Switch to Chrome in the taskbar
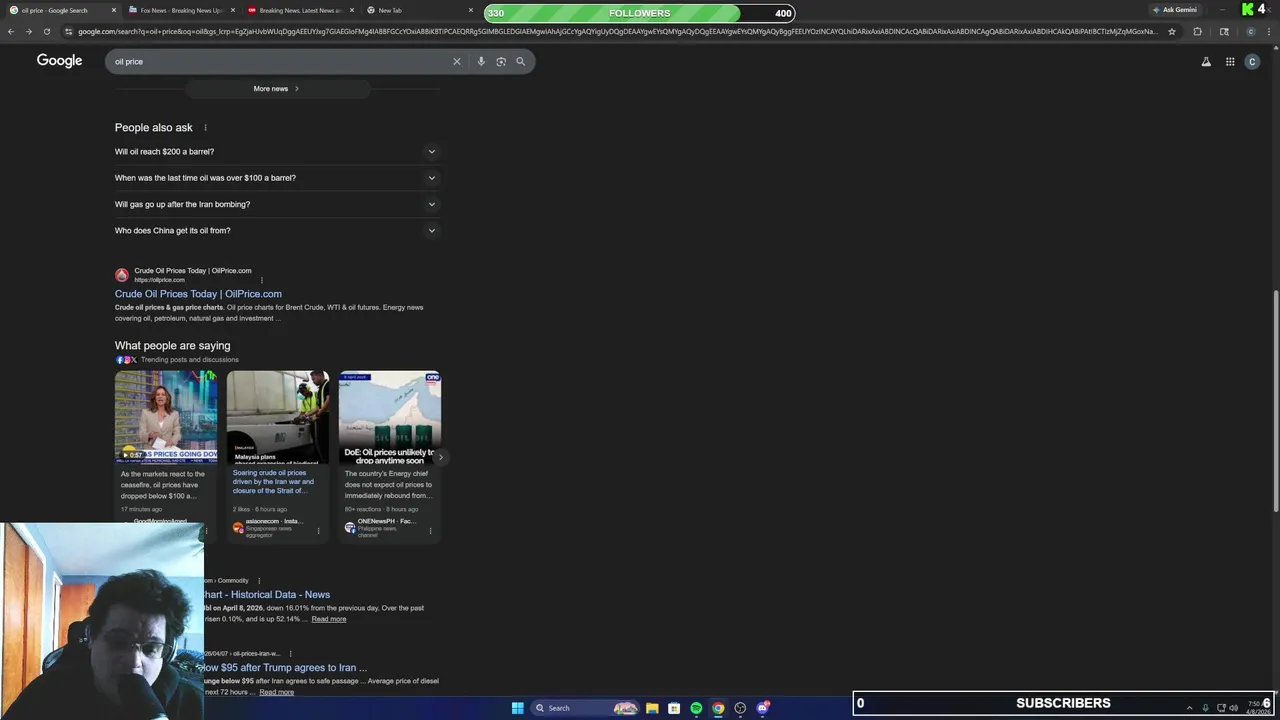This screenshot has width=1280, height=720. 718,708
